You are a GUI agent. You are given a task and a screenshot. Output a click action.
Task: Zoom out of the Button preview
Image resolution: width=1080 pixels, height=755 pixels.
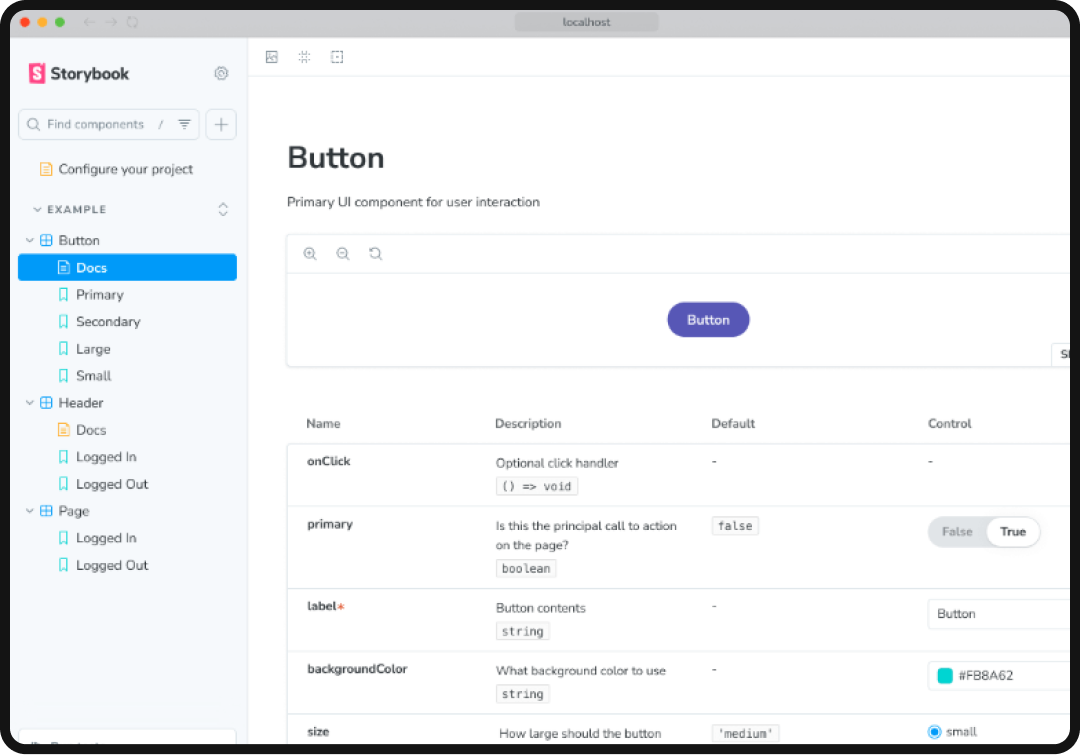pos(343,253)
